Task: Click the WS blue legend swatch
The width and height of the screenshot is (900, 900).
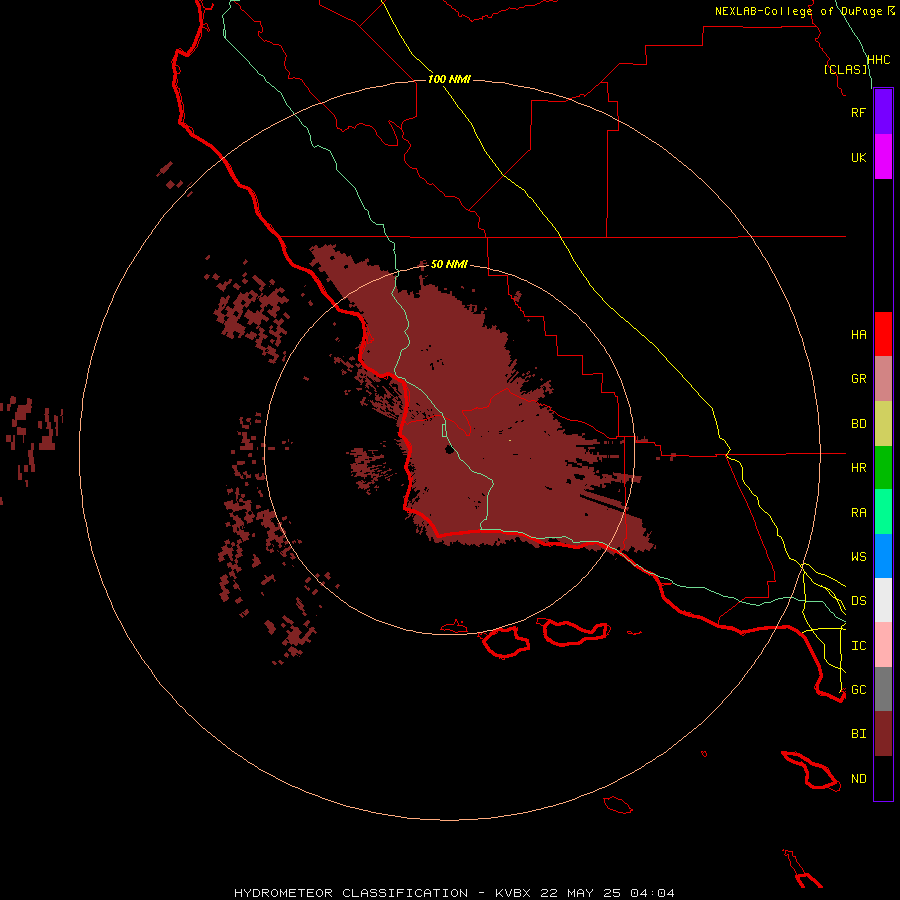Action: [883, 556]
